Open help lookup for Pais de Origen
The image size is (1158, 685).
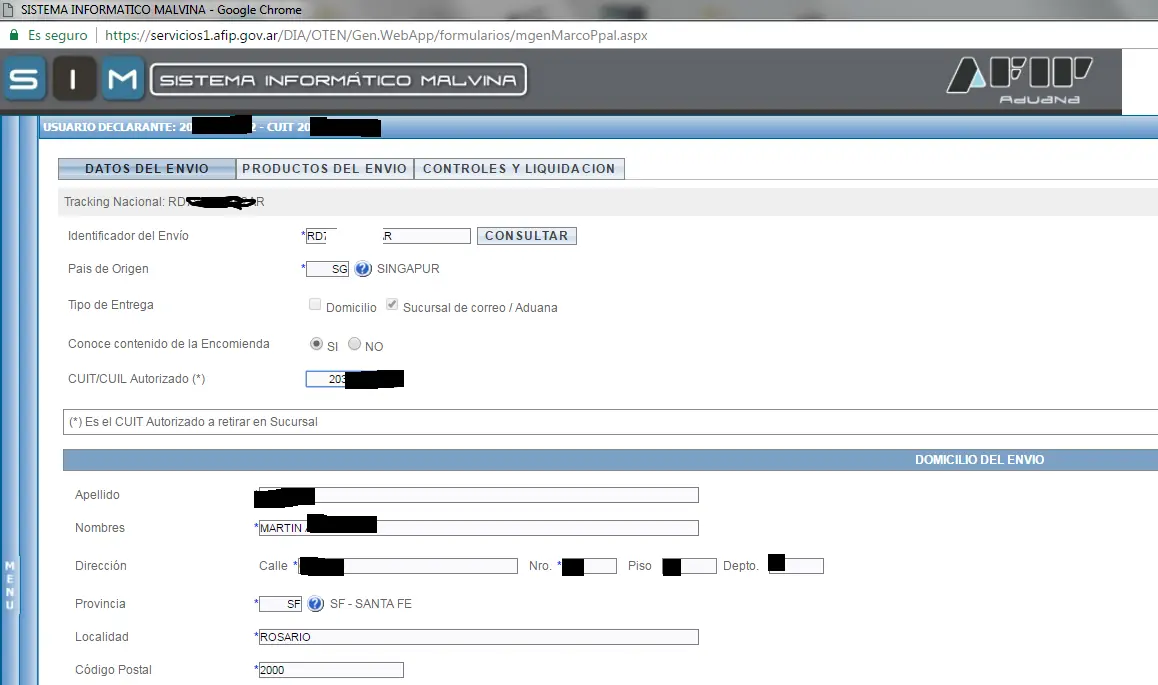pyautogui.click(x=363, y=269)
